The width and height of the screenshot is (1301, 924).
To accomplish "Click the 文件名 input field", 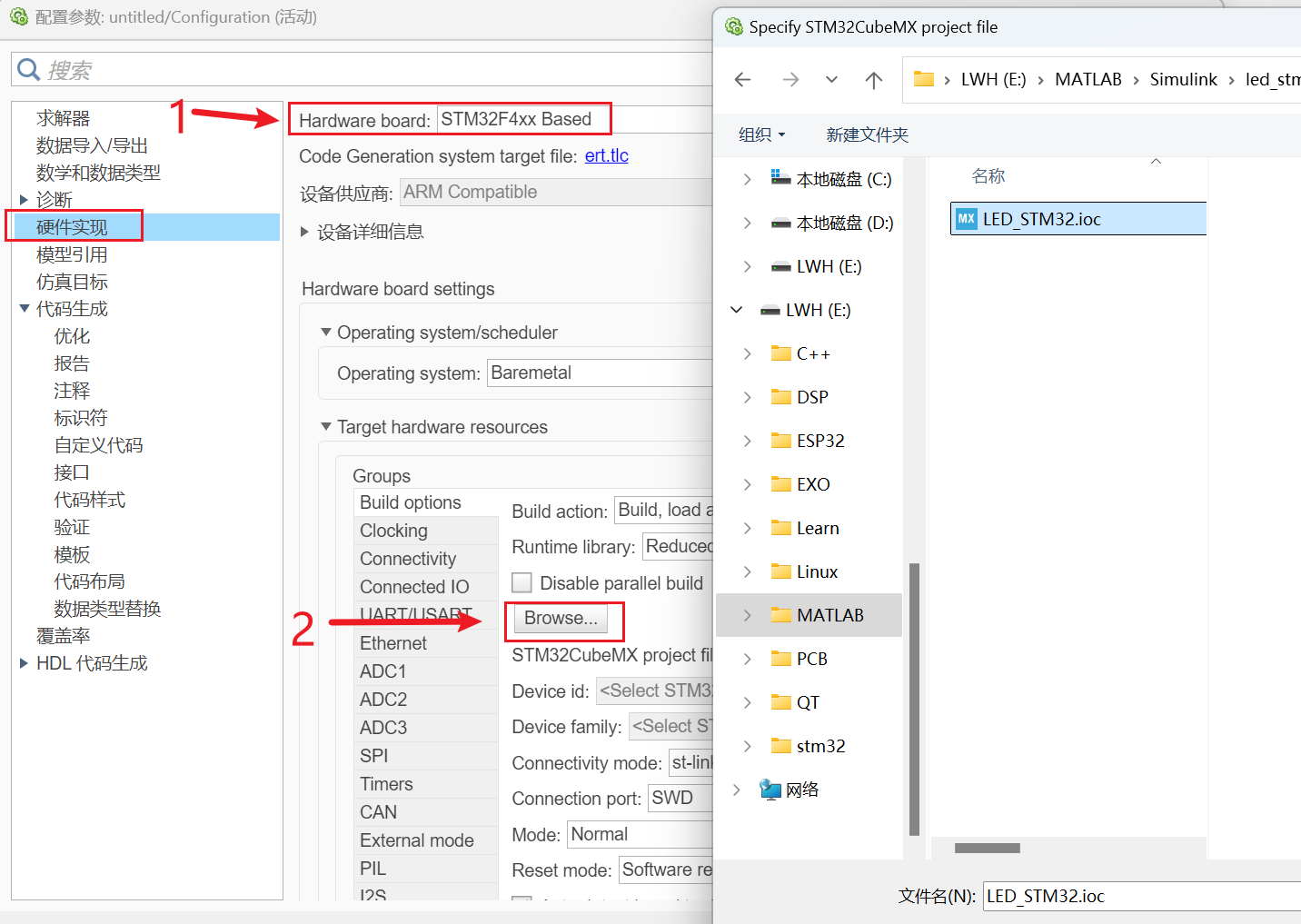I will coord(1142,896).
